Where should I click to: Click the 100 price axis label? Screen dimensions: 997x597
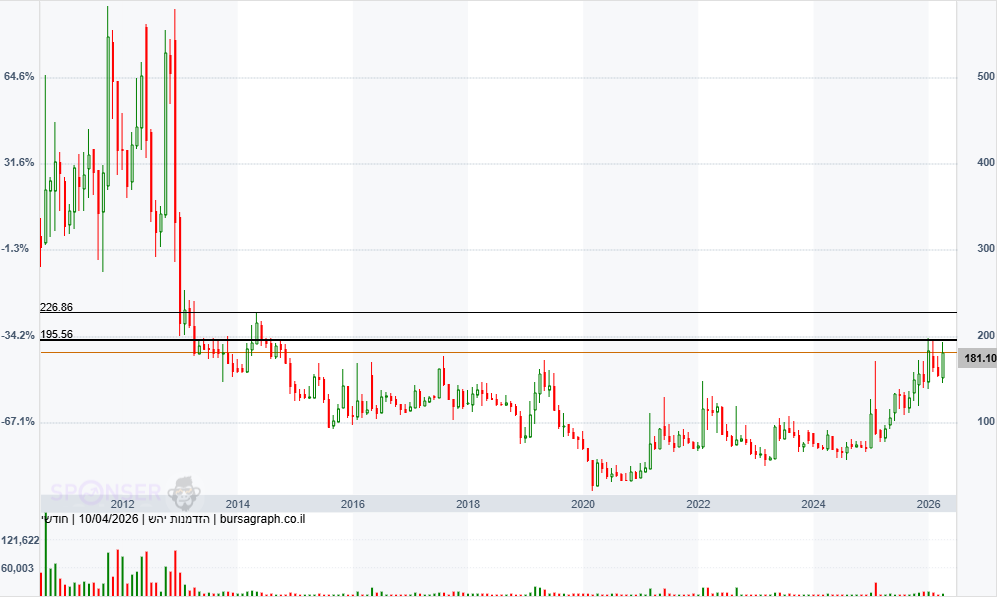point(986,422)
